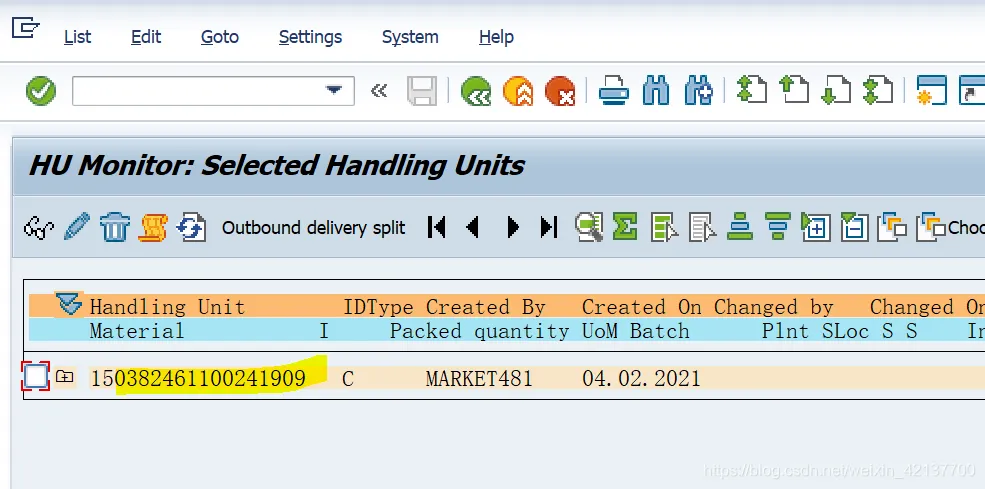Click the Sort Descending icon
The width and height of the screenshot is (985, 489).
[778, 227]
